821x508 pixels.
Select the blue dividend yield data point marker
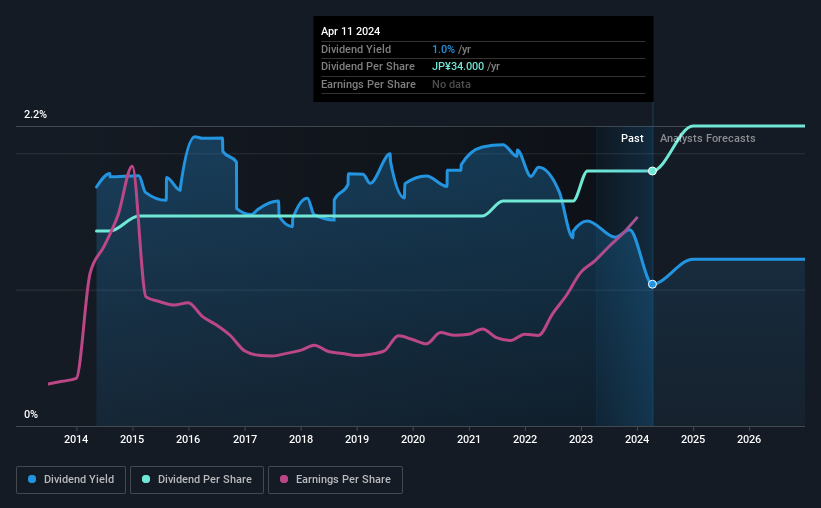[x=652, y=284]
